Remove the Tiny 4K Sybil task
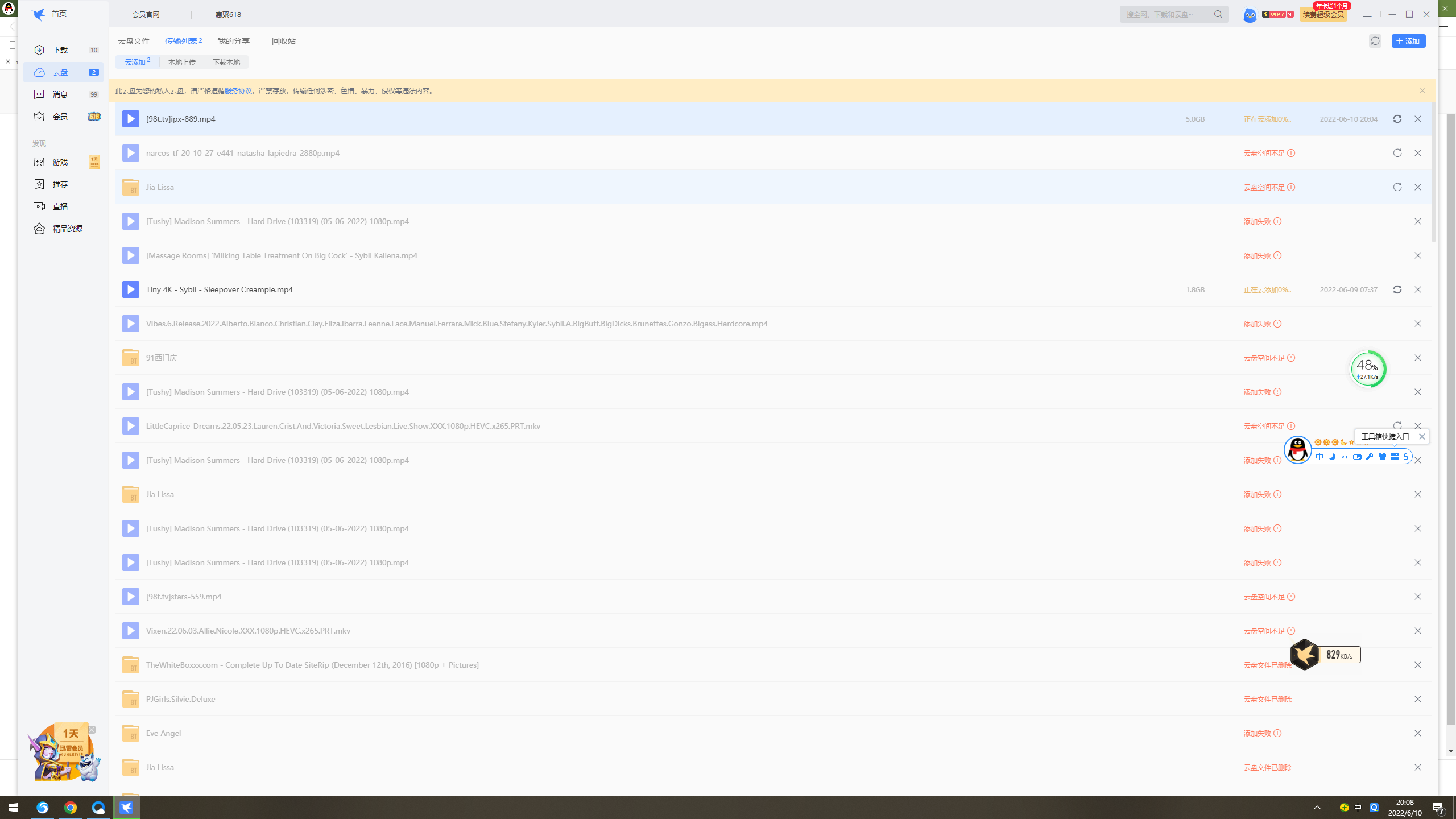 point(1417,289)
